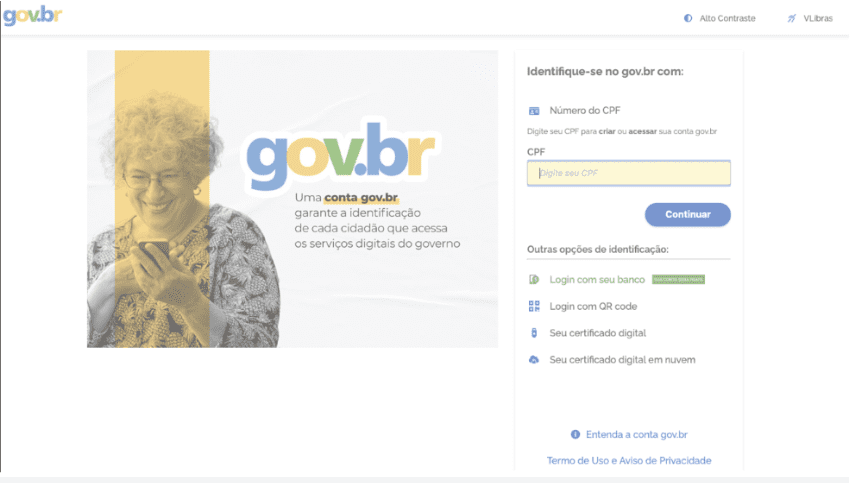This screenshot has height=483, width=854.
Task: Click the Continuar button
Action: (x=687, y=215)
